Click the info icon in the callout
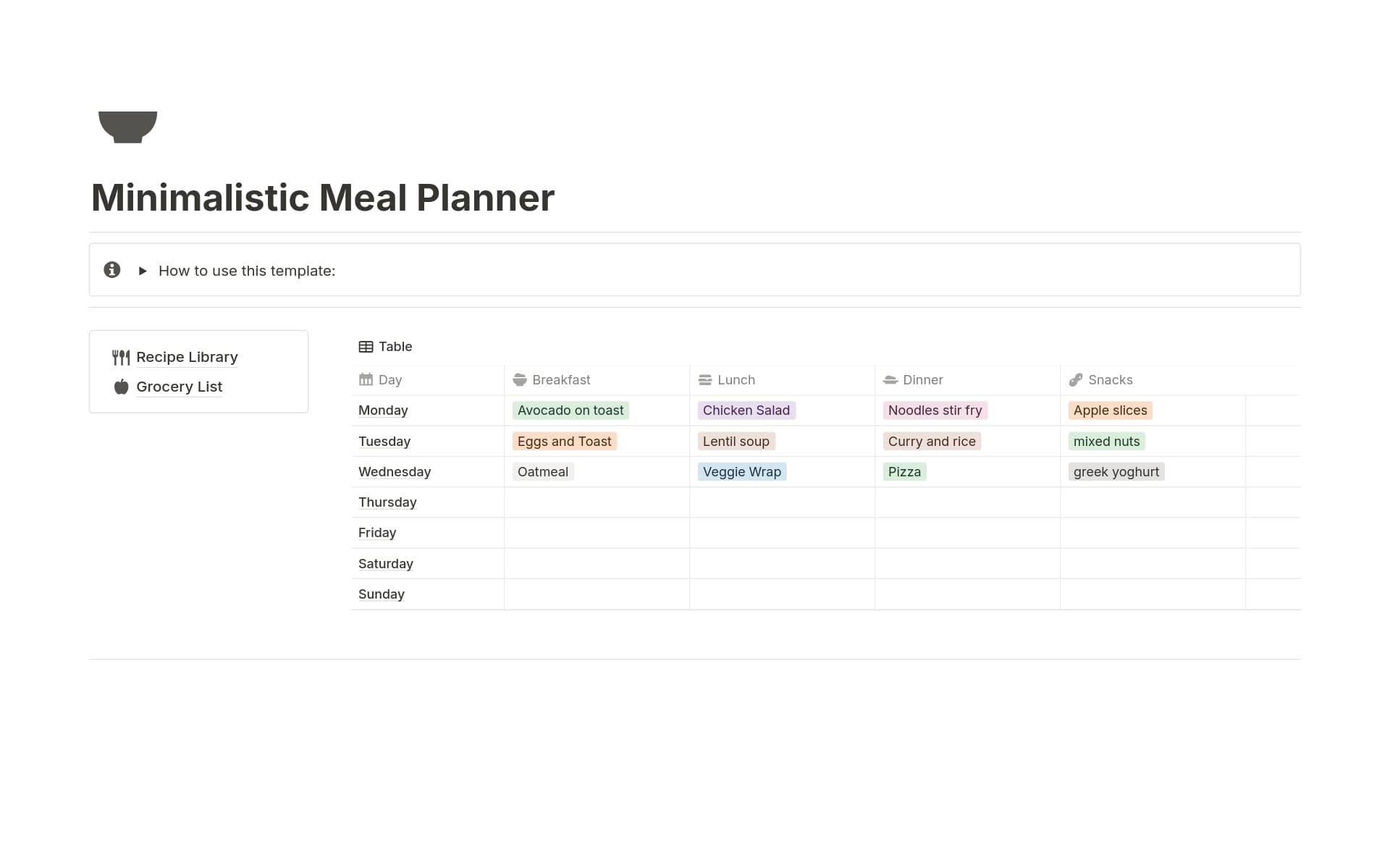This screenshot has width=1390, height=868. (x=112, y=269)
